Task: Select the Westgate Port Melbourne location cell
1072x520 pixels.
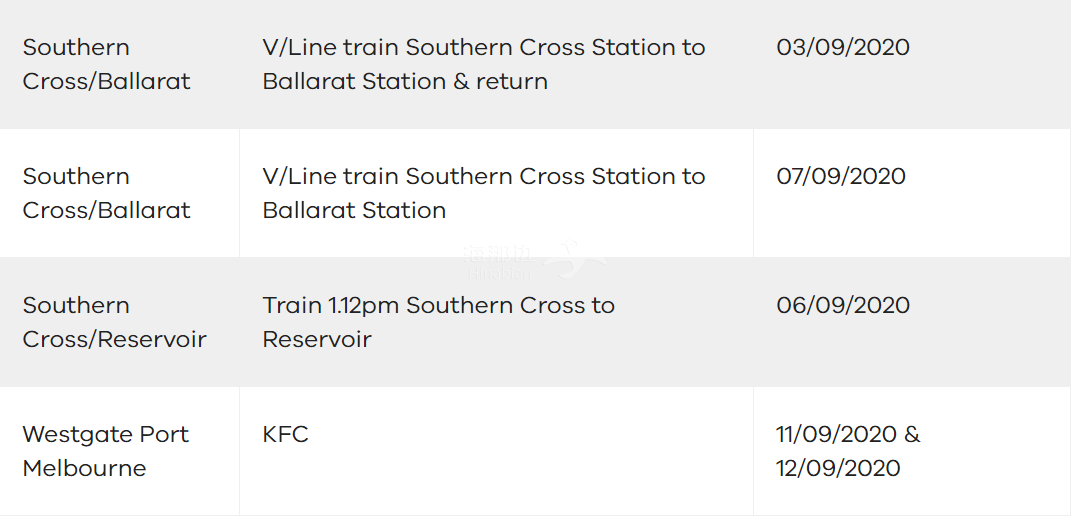Action: pos(120,451)
